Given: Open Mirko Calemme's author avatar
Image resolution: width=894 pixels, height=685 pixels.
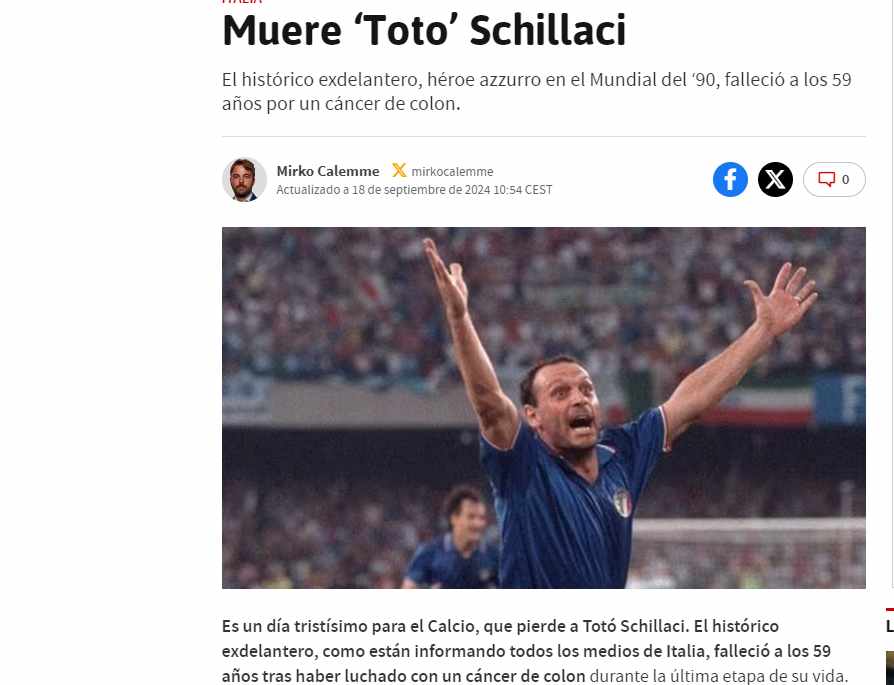Looking at the screenshot, I should click(244, 180).
